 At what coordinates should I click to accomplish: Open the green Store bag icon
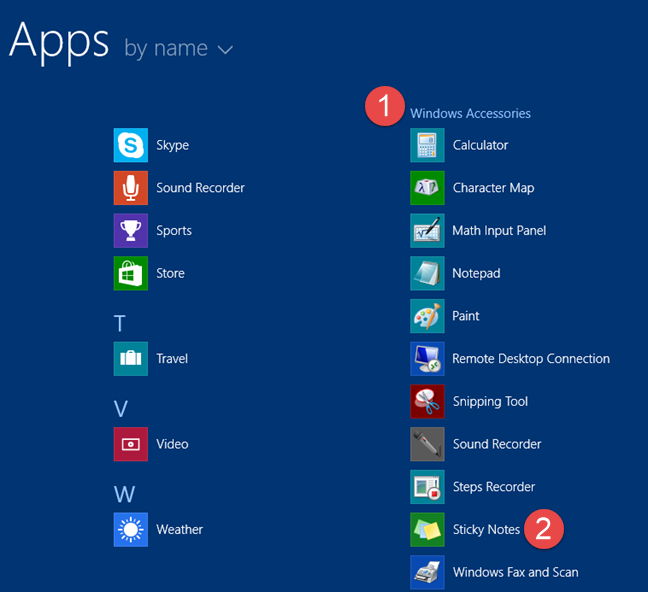point(131,273)
